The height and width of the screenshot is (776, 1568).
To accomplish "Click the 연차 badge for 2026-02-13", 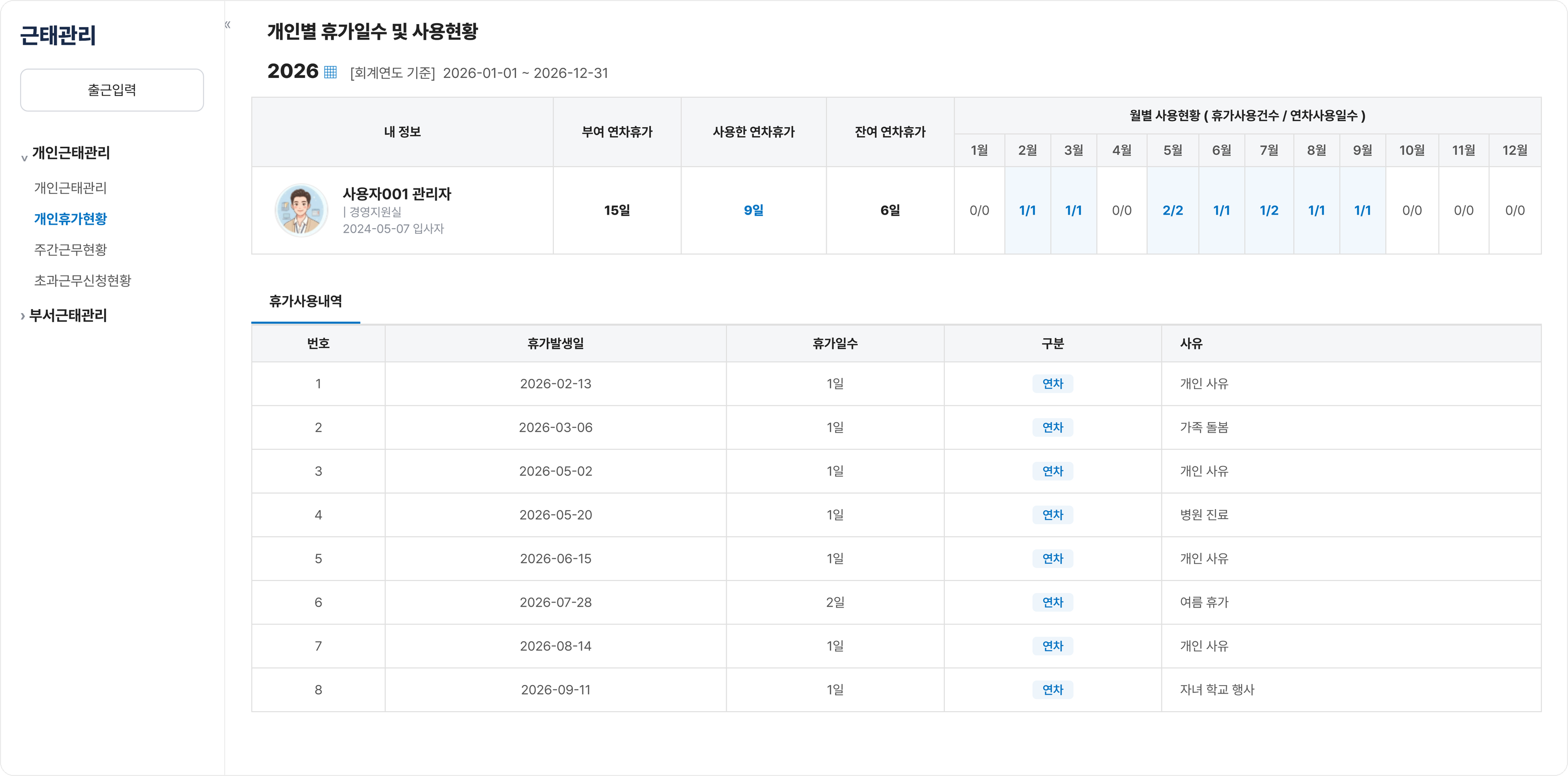I will 1052,384.
